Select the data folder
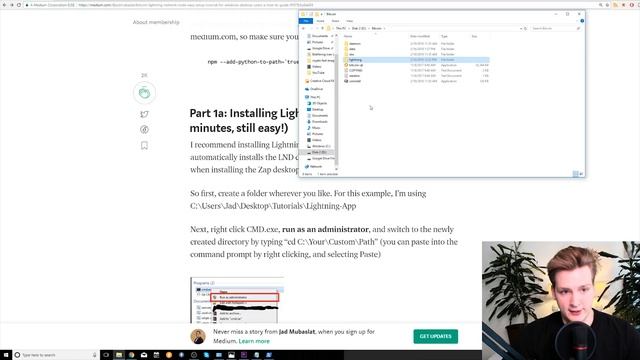 pyautogui.click(x=352, y=49)
